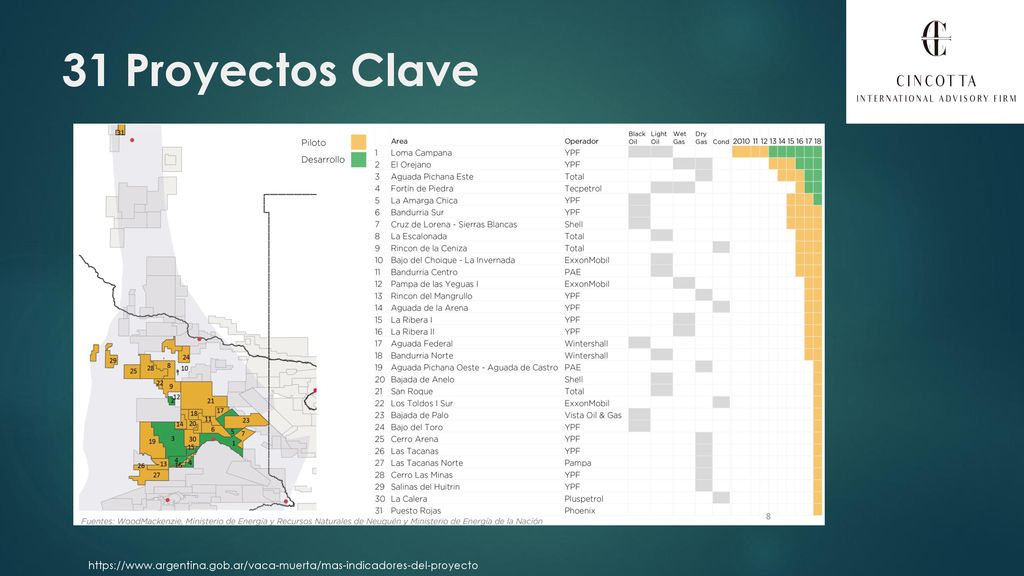Open the argentina.gob.ar vaca-muerta URL
This screenshot has height=576, width=1024.
[x=283, y=566]
